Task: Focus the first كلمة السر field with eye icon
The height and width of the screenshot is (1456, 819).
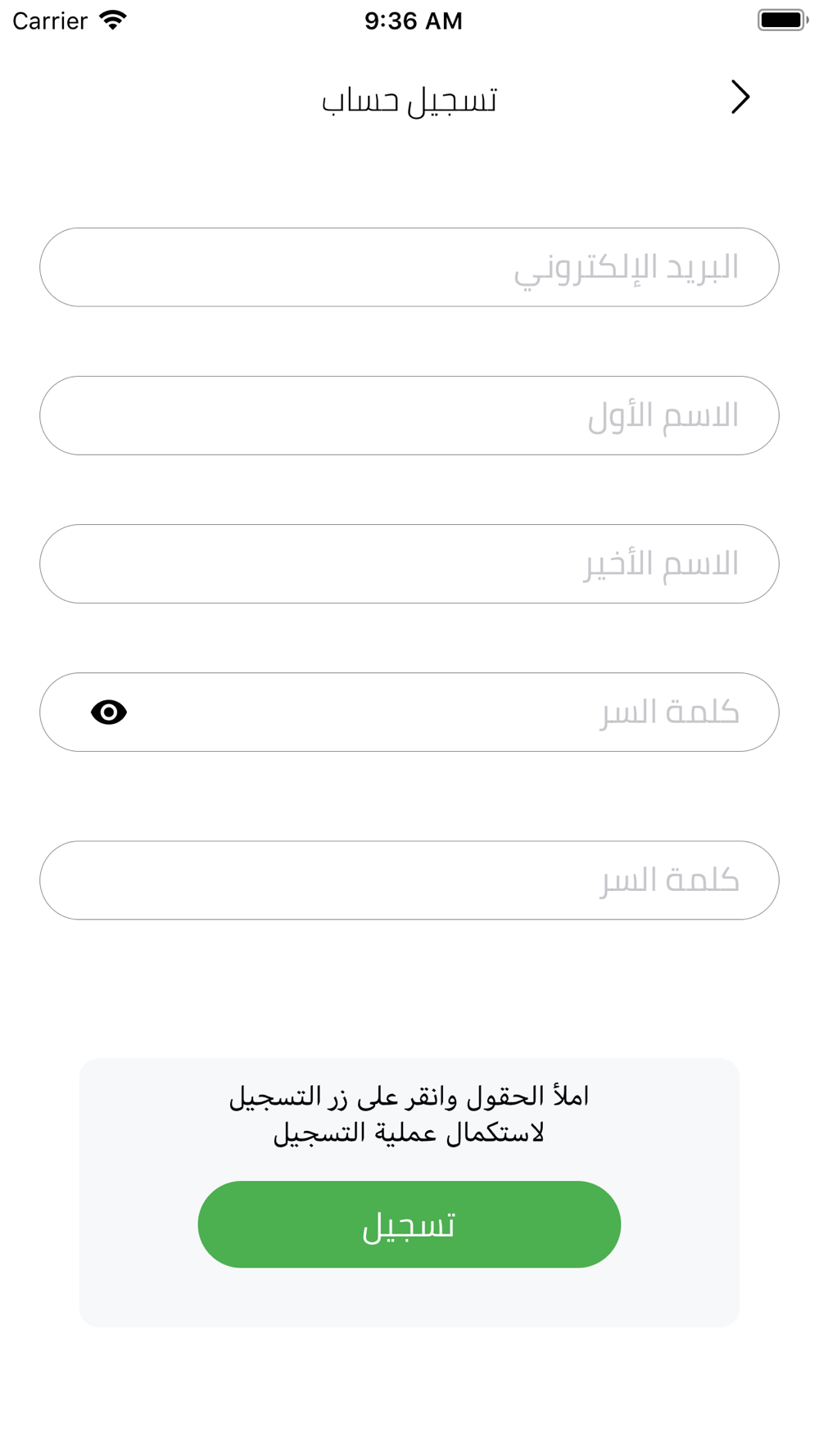Action: pos(409,712)
